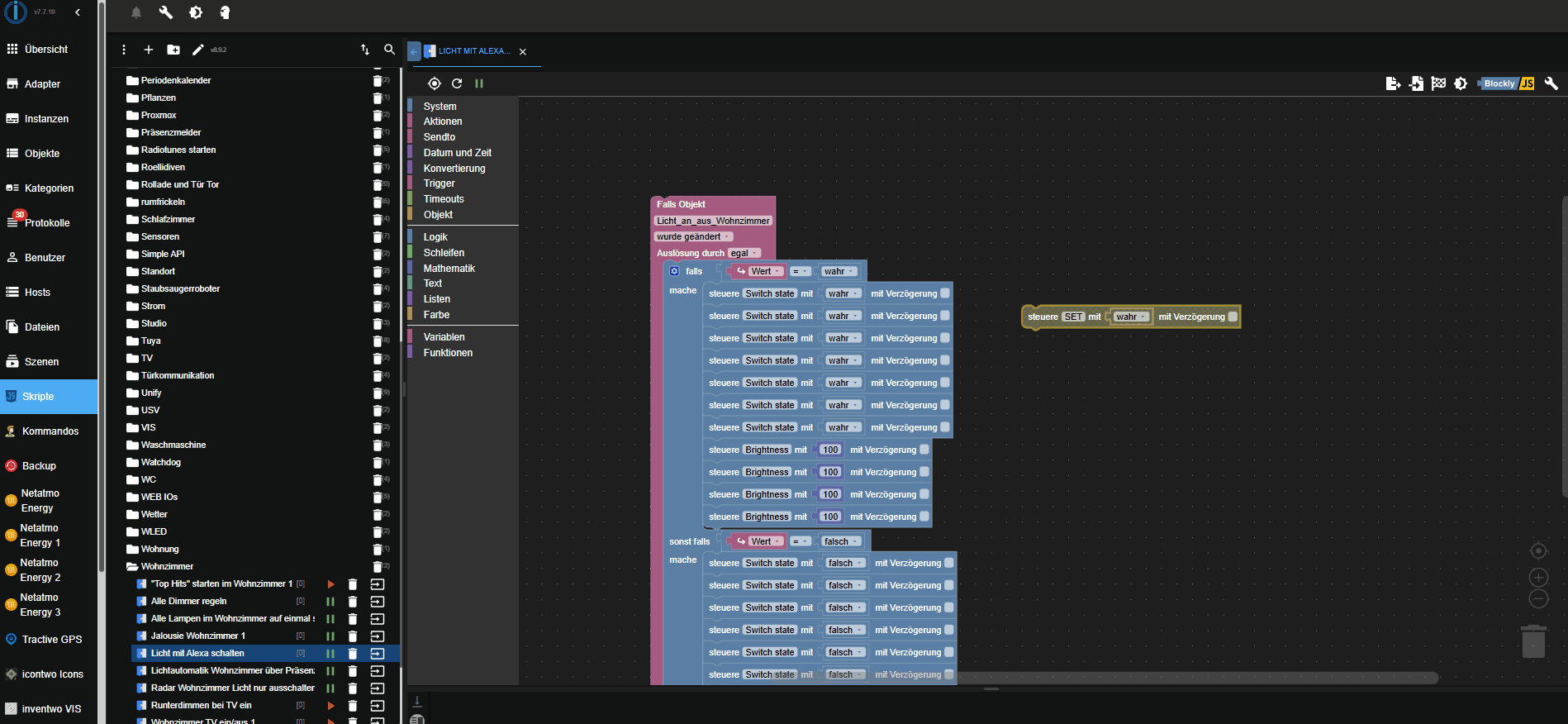The width and height of the screenshot is (1568, 724).
Task: Collapse the Wohnzimmer folder
Action: [132, 567]
